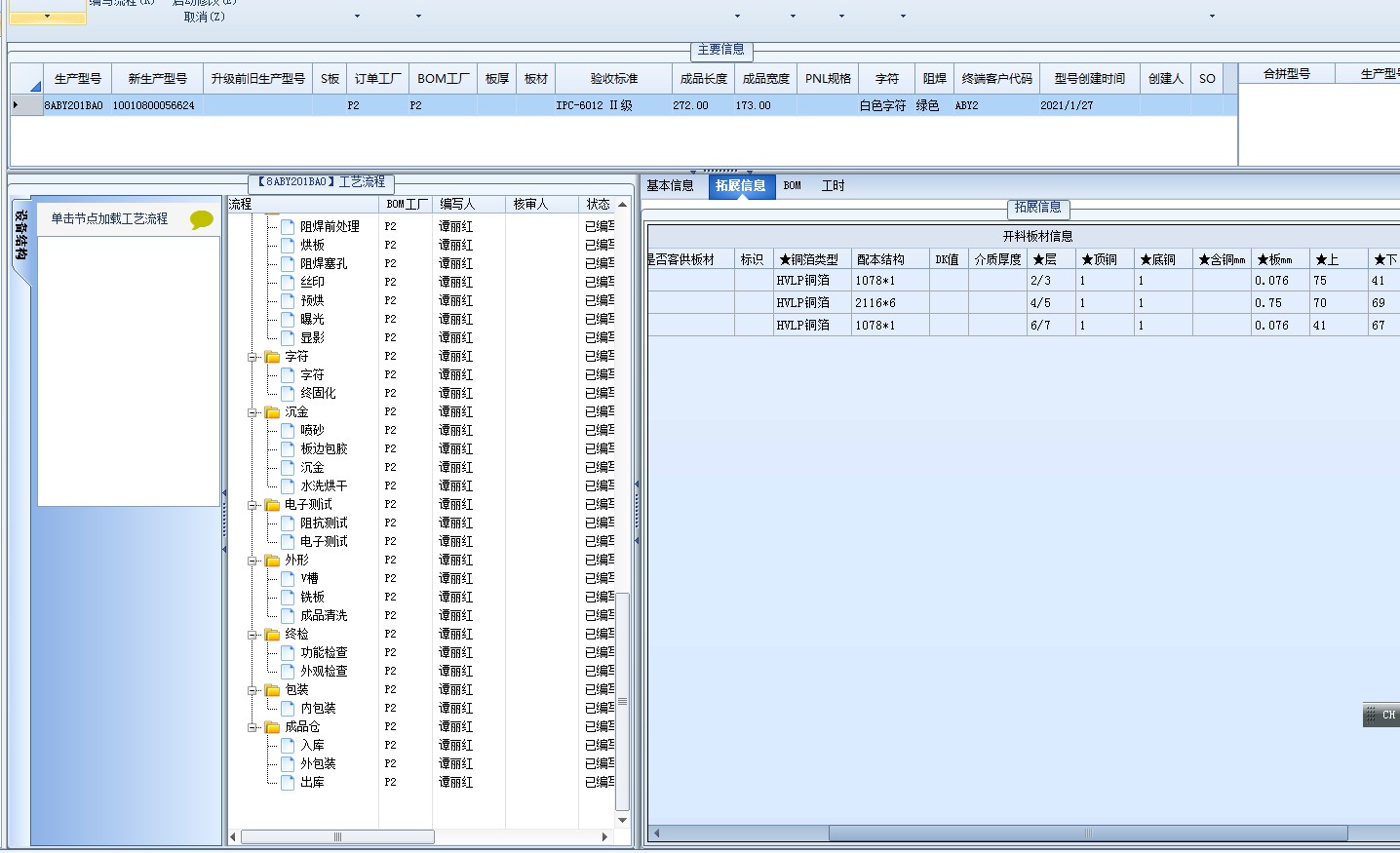The image size is (1400, 853).
Task: Click the 型号创建时间 column header
Action: [1089, 79]
